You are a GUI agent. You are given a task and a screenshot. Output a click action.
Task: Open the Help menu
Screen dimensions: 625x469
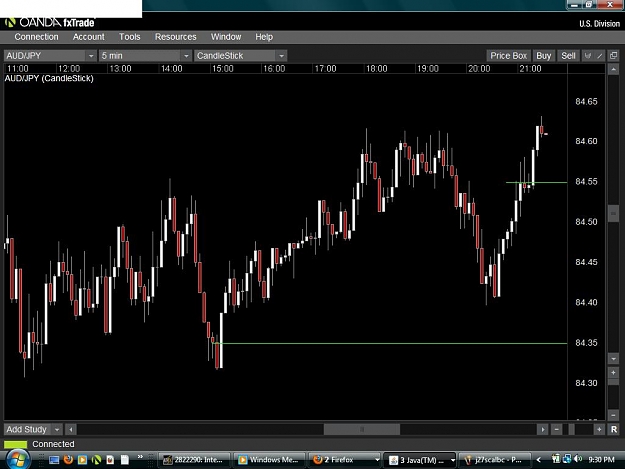264,37
